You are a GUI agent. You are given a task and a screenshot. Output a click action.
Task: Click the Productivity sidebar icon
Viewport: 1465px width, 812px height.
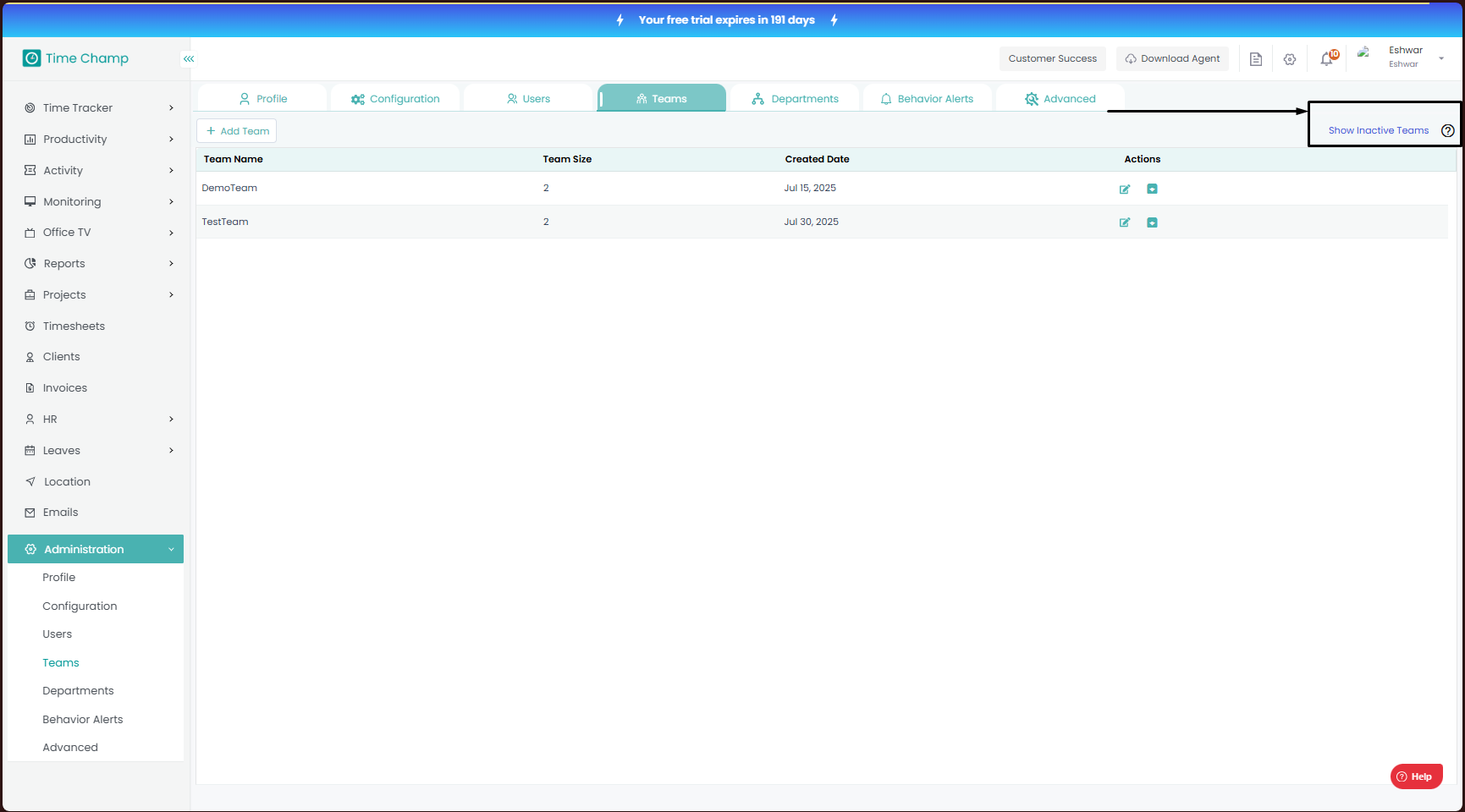30,140
